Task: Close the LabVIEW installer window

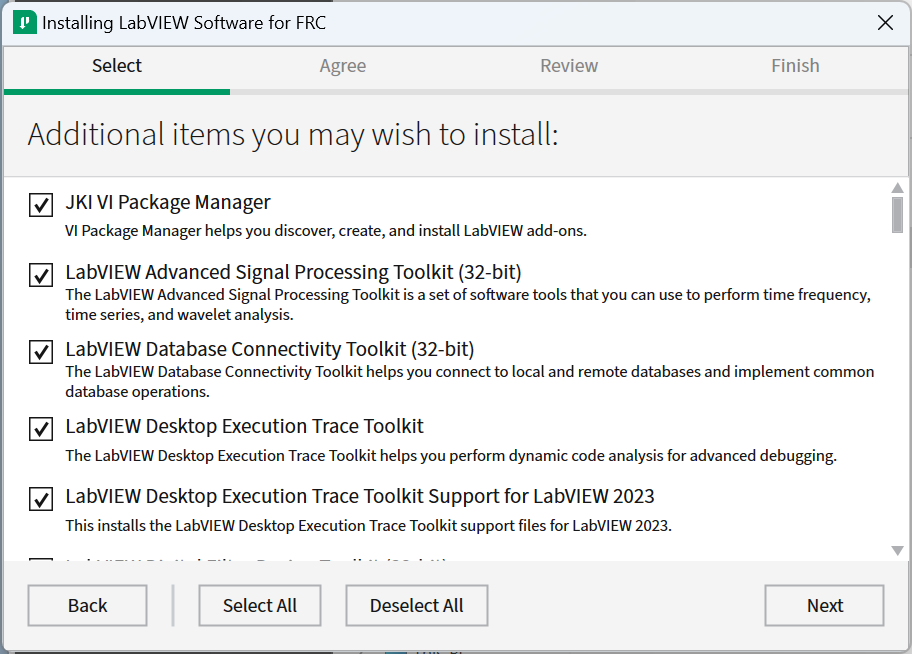Action: coord(885,22)
